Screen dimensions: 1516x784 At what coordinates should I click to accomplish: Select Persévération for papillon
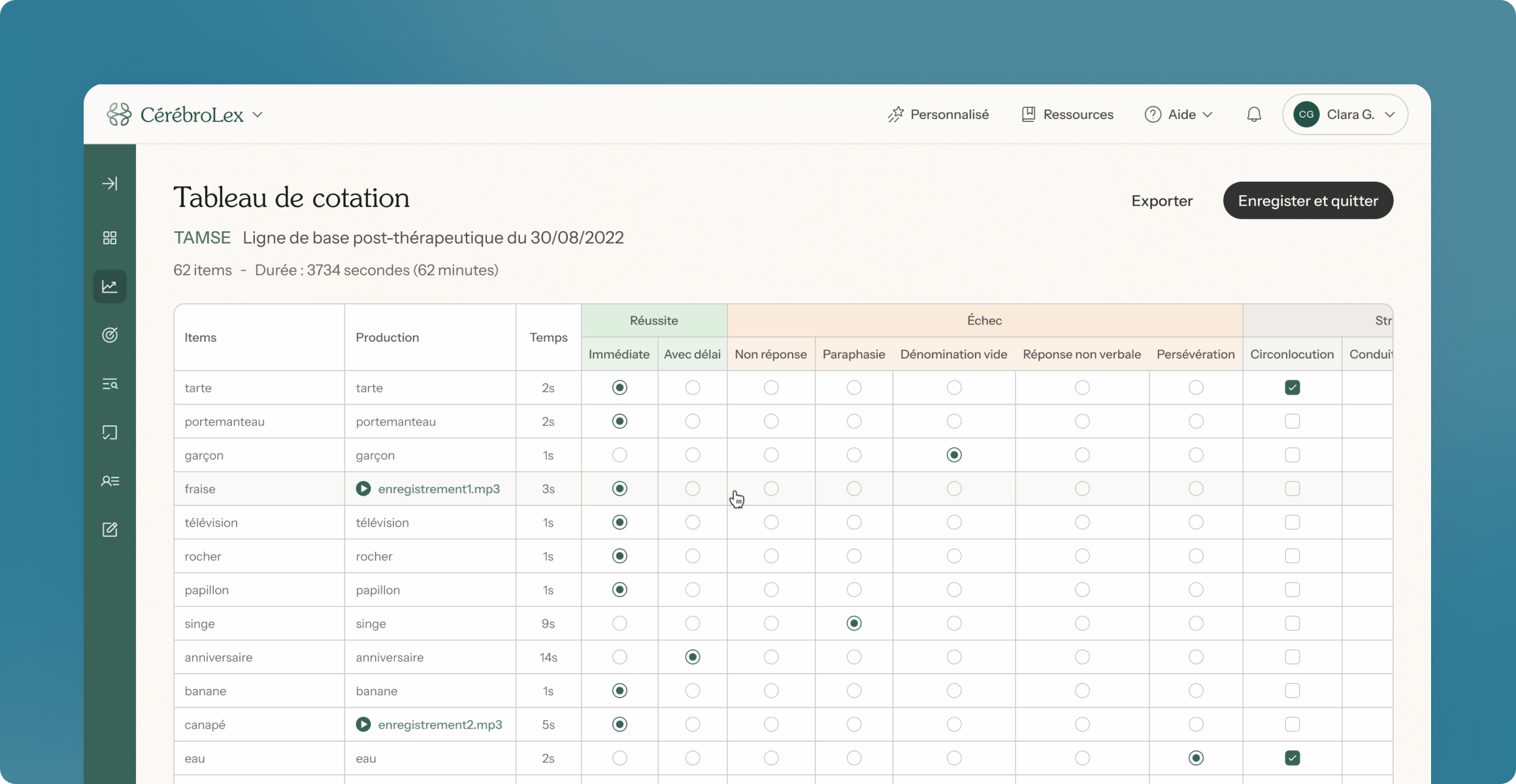click(1196, 590)
